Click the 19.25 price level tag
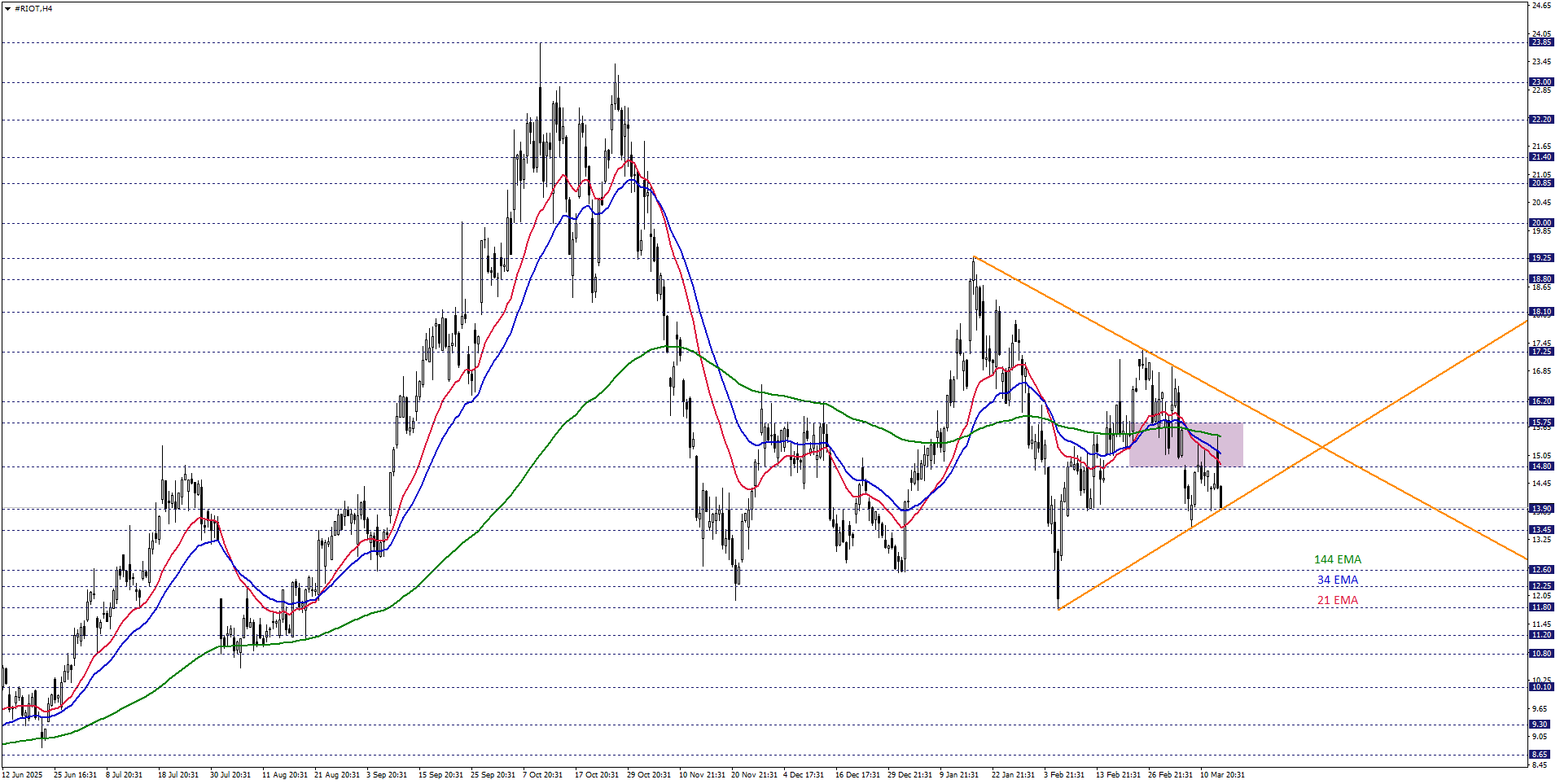Viewport: 1560px width, 784px height. point(1540,258)
